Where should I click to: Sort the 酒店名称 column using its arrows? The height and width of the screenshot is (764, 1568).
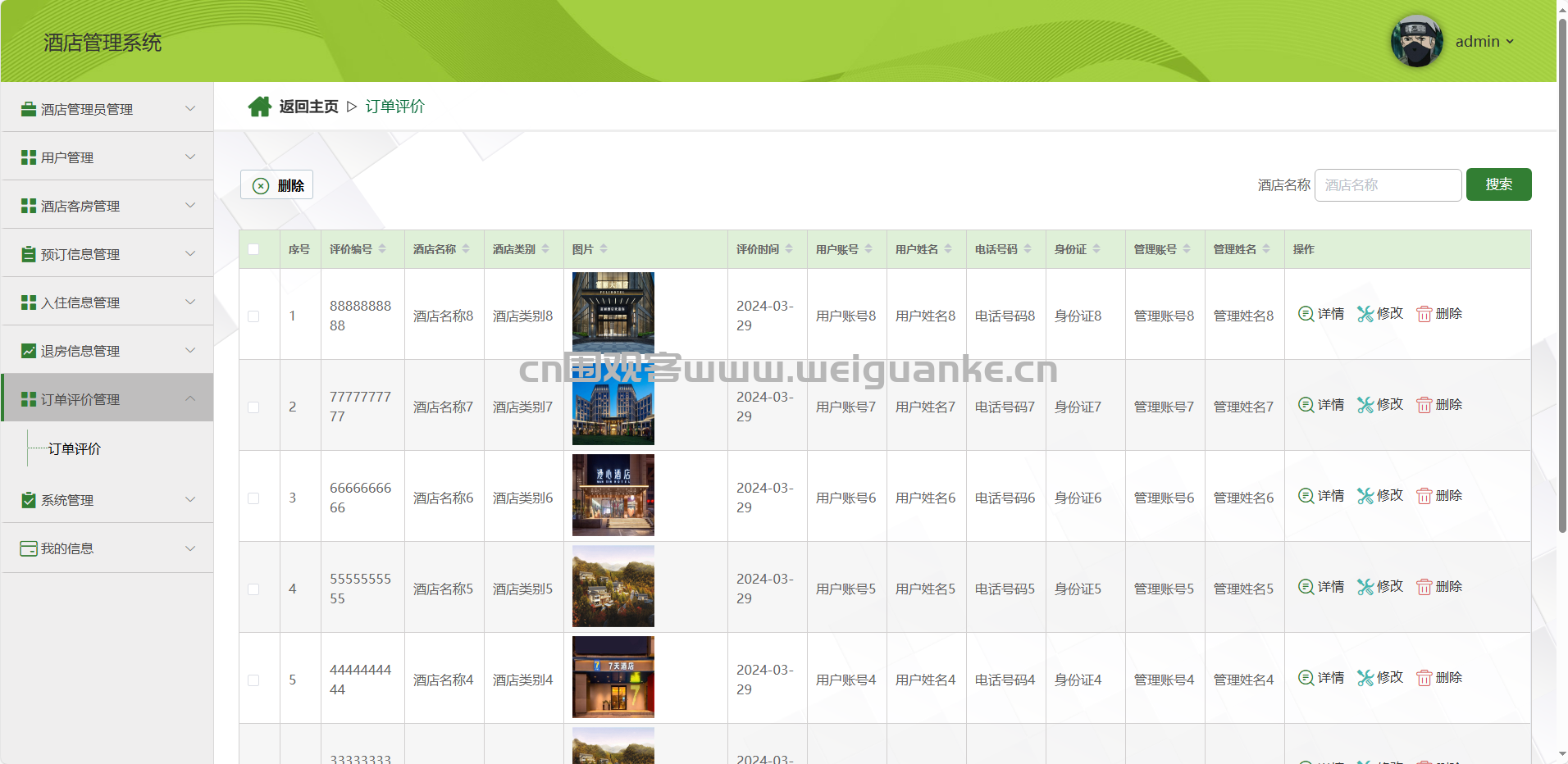(466, 249)
